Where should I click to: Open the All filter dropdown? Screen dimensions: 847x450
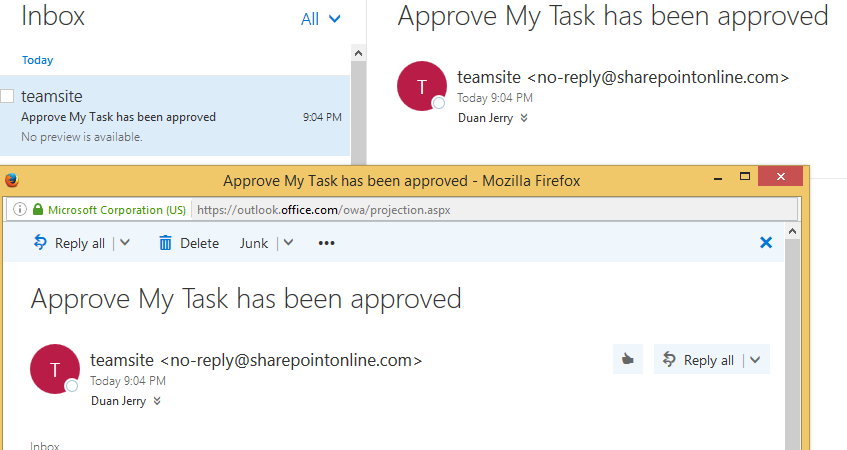pyautogui.click(x=321, y=19)
